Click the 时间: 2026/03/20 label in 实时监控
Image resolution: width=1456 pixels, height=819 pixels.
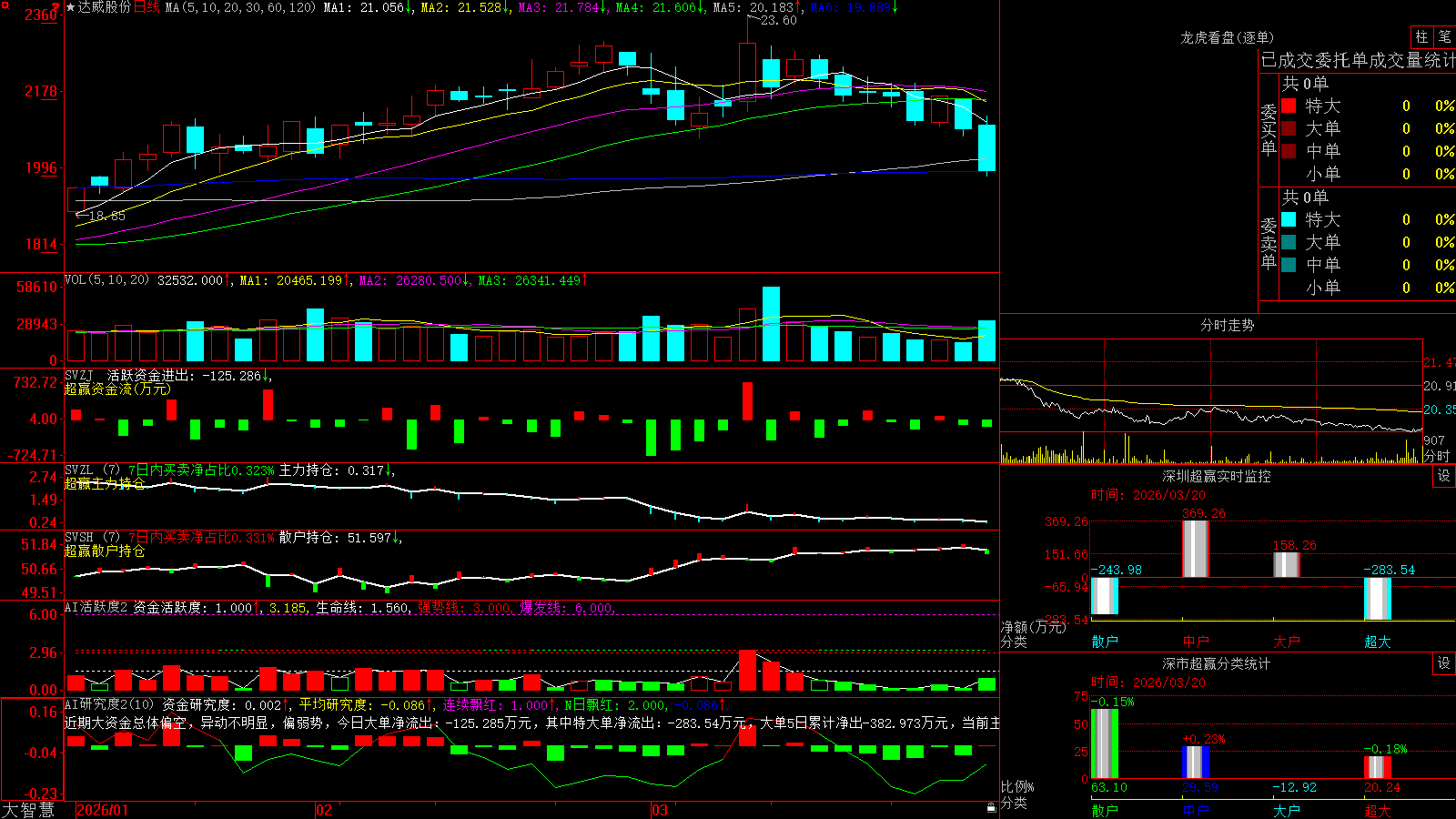coord(1148,495)
